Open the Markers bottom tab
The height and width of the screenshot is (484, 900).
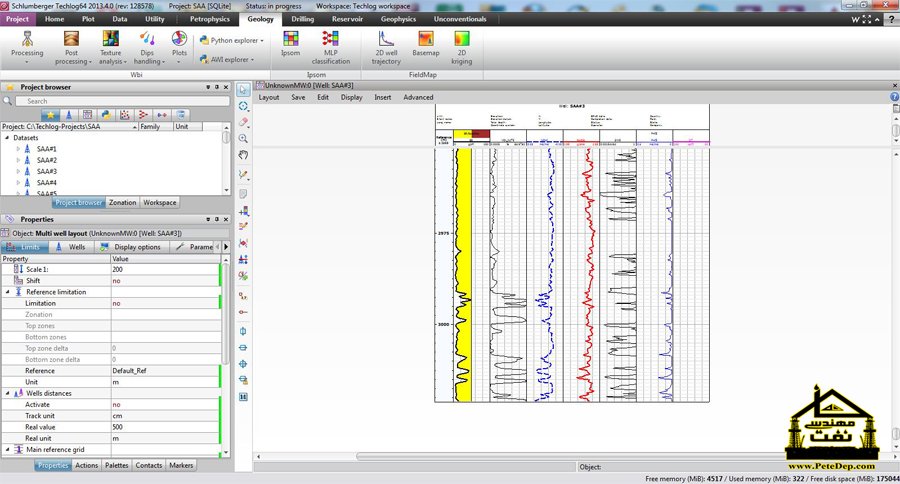point(181,465)
